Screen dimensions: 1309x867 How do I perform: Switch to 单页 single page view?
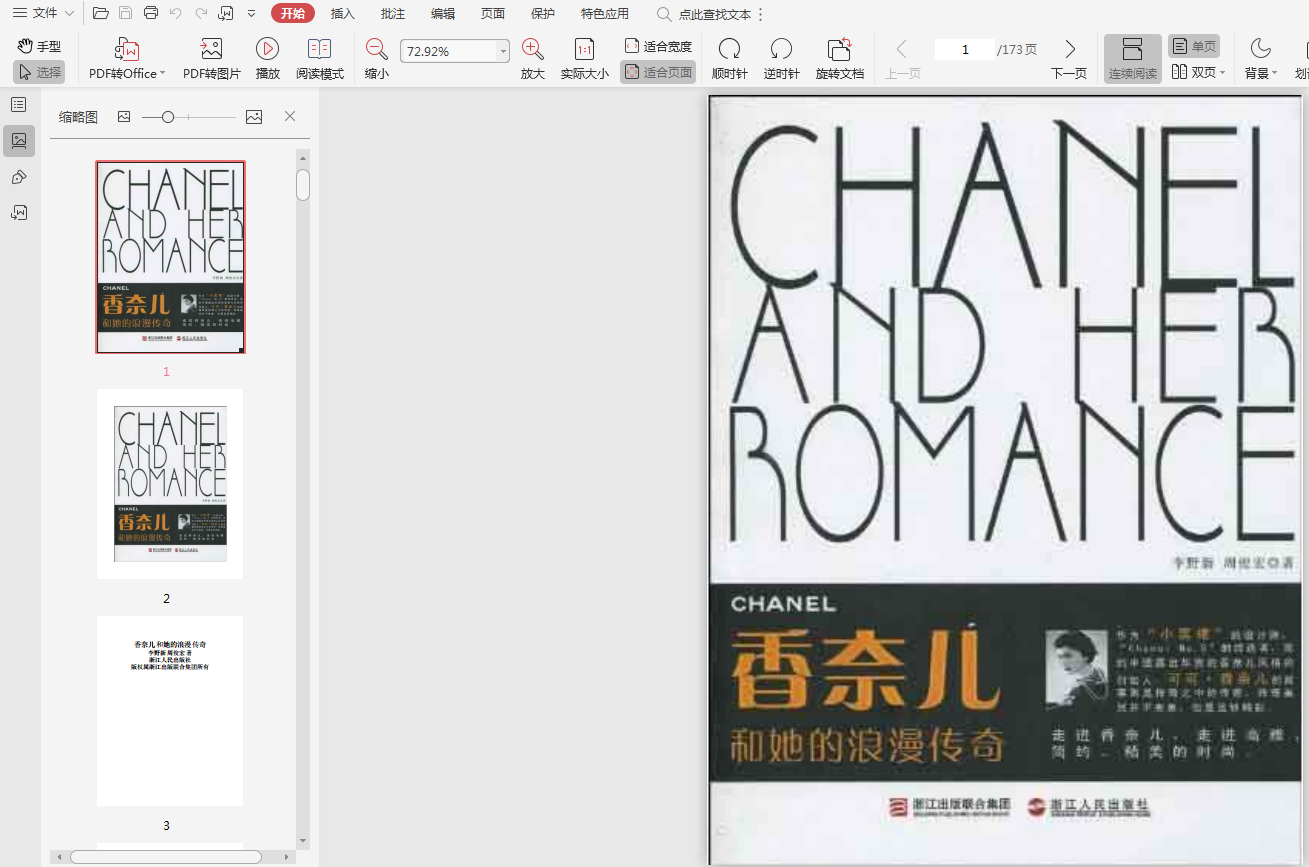[1194, 46]
